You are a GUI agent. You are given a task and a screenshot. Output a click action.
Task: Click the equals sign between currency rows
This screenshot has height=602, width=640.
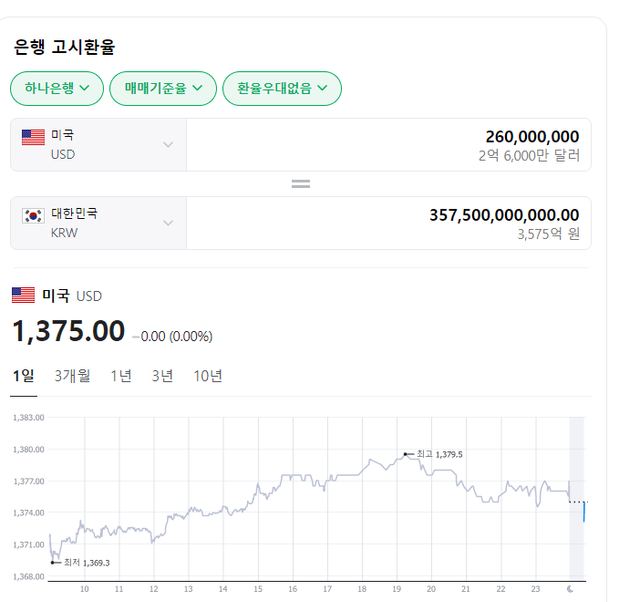pyautogui.click(x=300, y=184)
